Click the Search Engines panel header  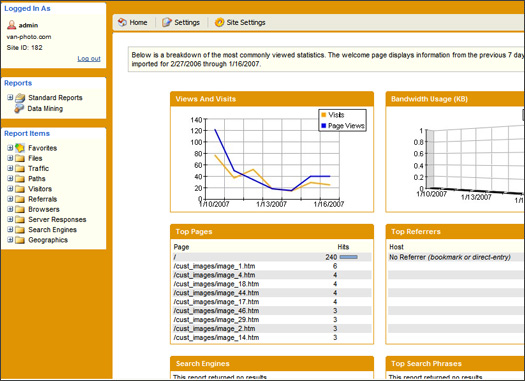click(272, 364)
